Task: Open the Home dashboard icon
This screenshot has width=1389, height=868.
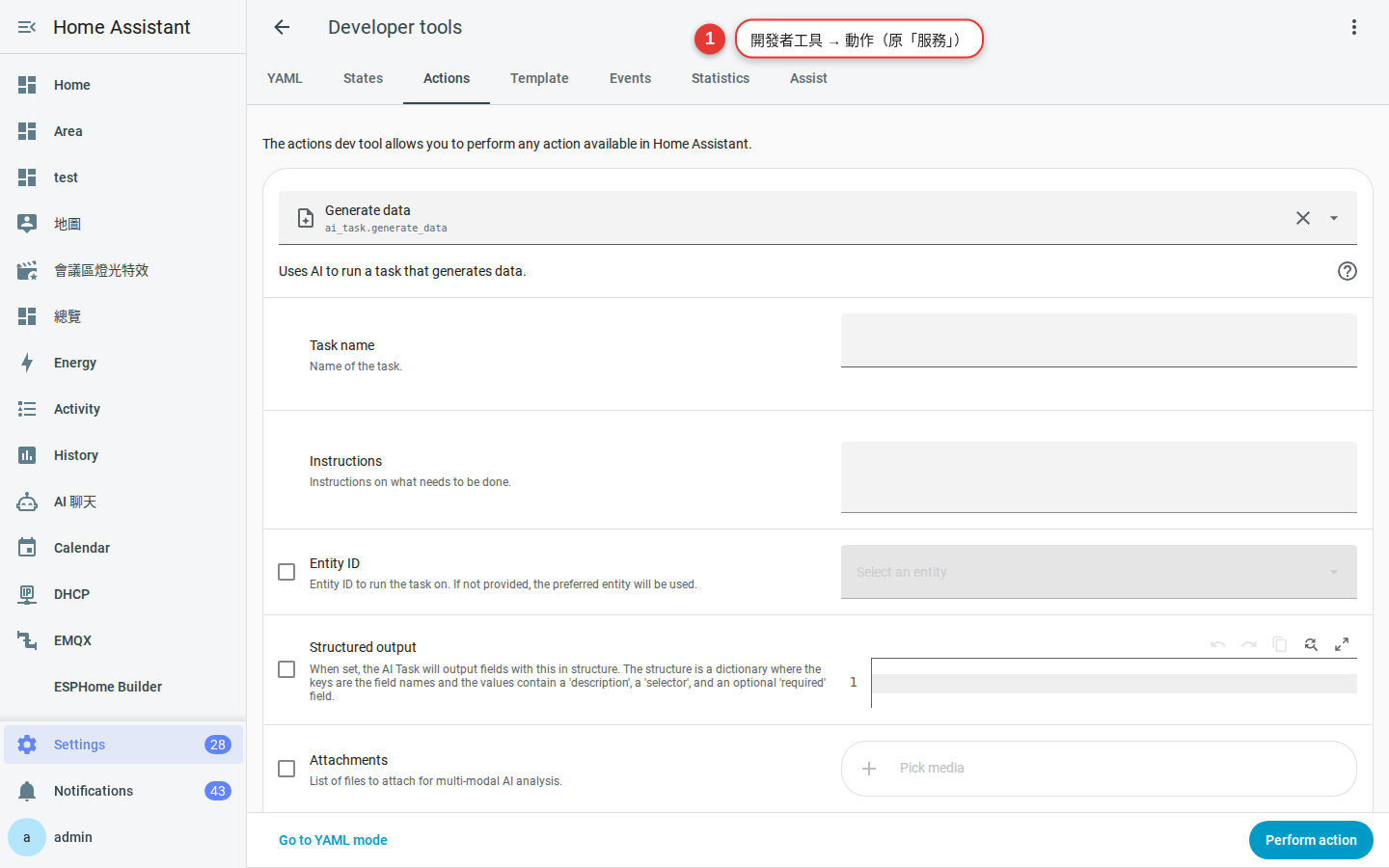Action: pyautogui.click(x=27, y=85)
